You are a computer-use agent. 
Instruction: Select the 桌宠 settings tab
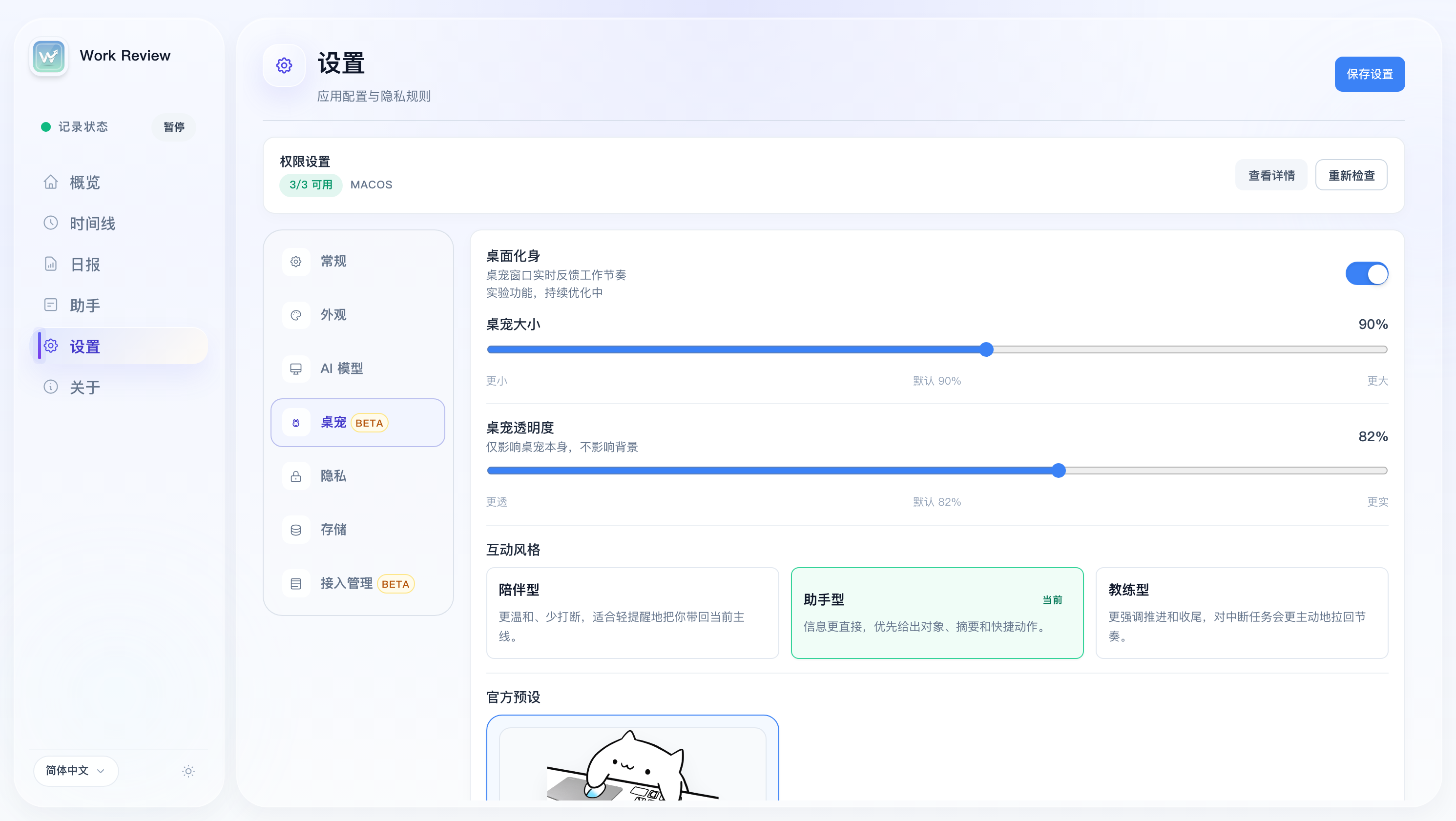click(358, 423)
